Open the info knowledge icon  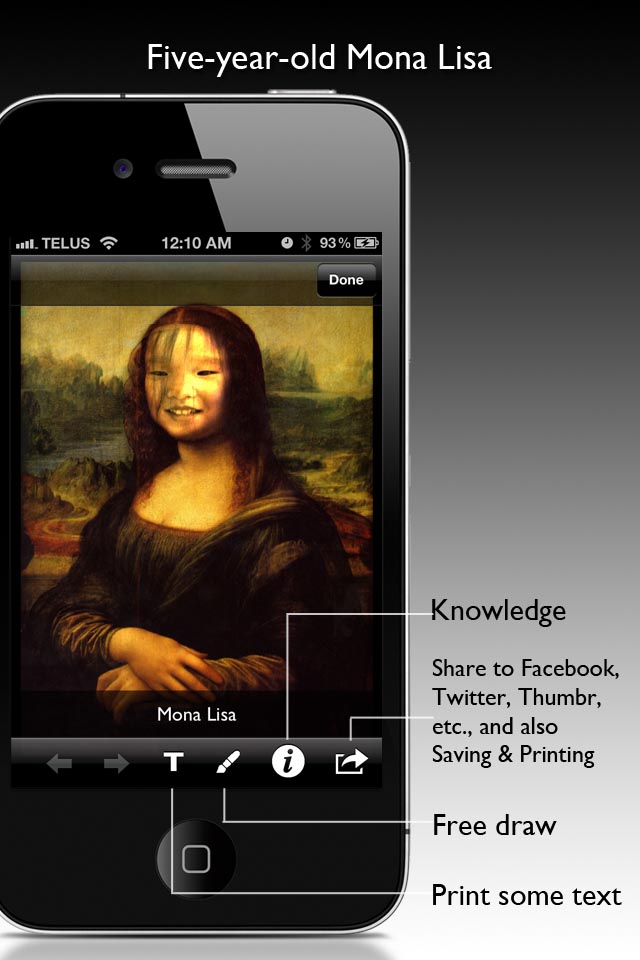(x=288, y=761)
